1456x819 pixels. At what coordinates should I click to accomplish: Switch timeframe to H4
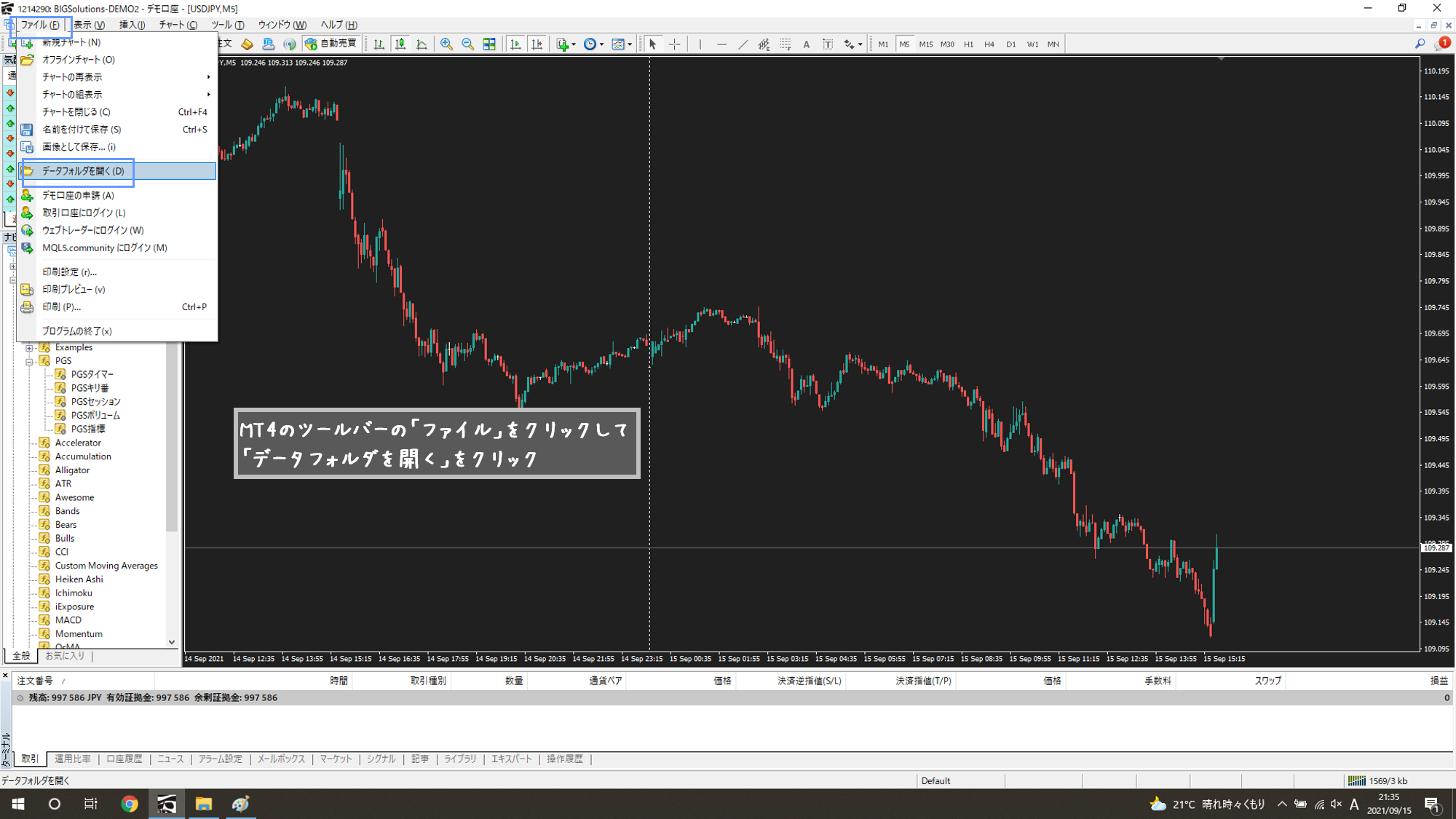click(989, 44)
